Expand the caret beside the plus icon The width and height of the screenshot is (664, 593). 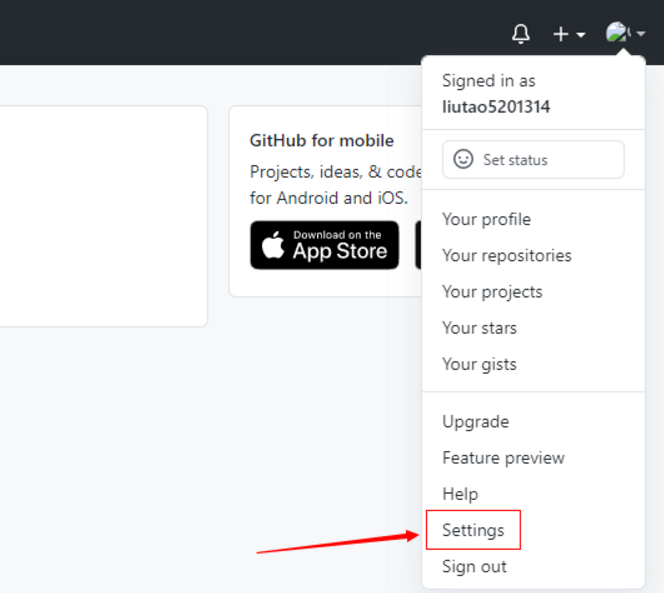click(x=581, y=35)
